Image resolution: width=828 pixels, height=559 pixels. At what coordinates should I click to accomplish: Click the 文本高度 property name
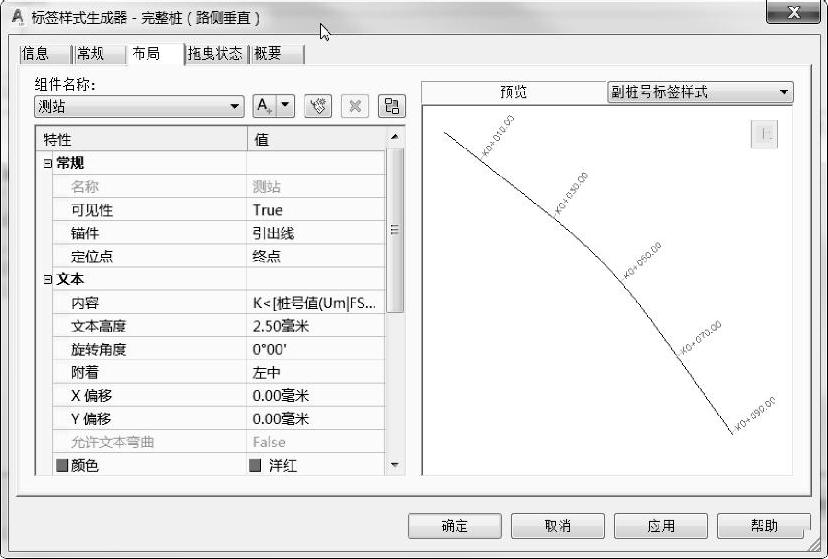(x=99, y=326)
